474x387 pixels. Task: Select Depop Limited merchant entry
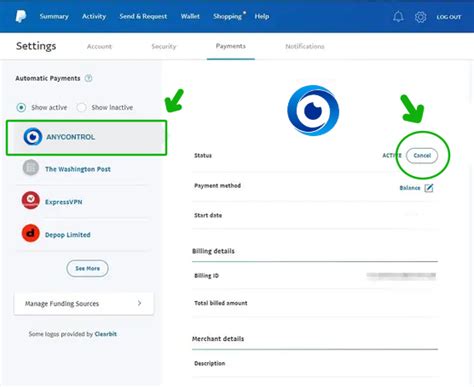68,235
